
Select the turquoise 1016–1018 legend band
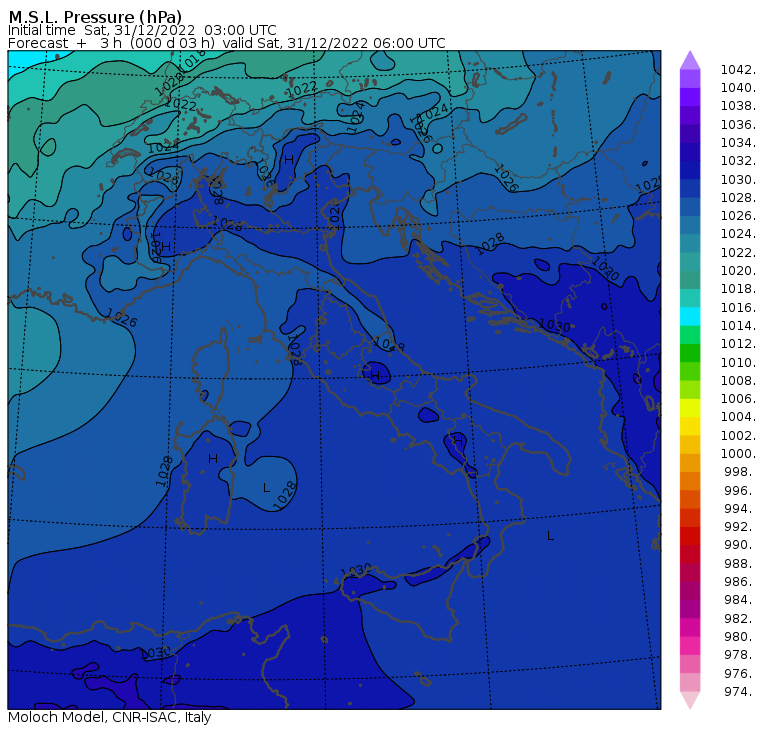[x=690, y=298]
